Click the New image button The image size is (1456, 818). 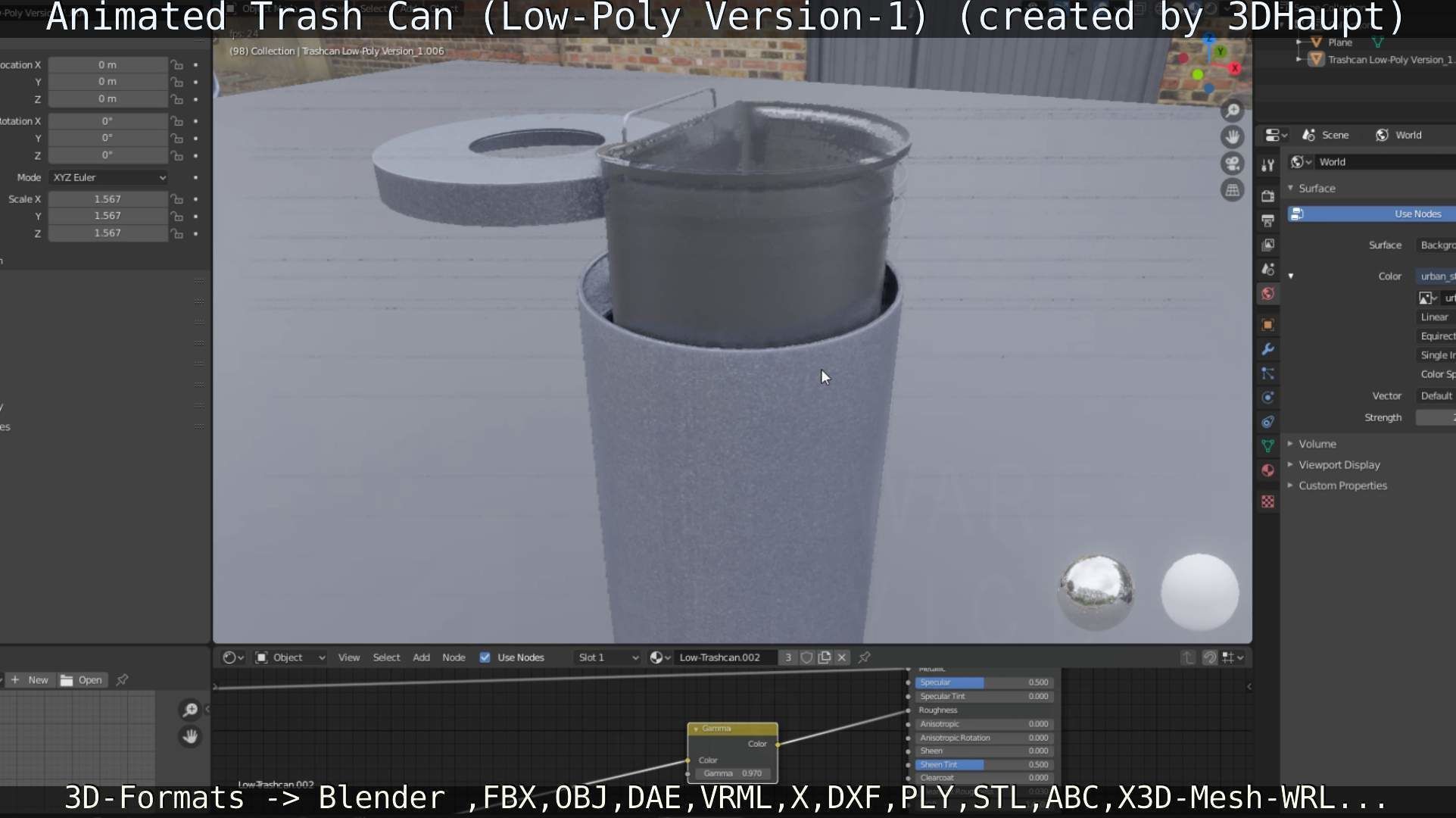click(x=29, y=680)
